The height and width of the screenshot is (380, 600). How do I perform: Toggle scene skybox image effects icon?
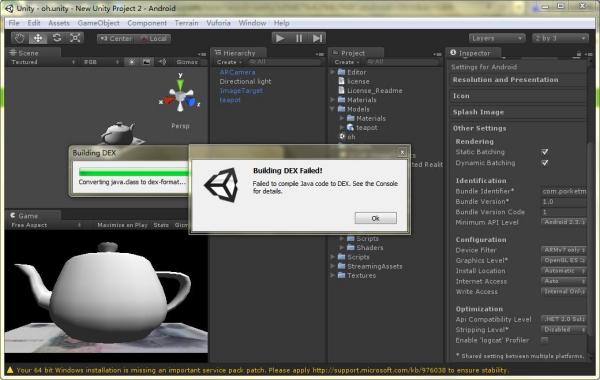(x=146, y=62)
